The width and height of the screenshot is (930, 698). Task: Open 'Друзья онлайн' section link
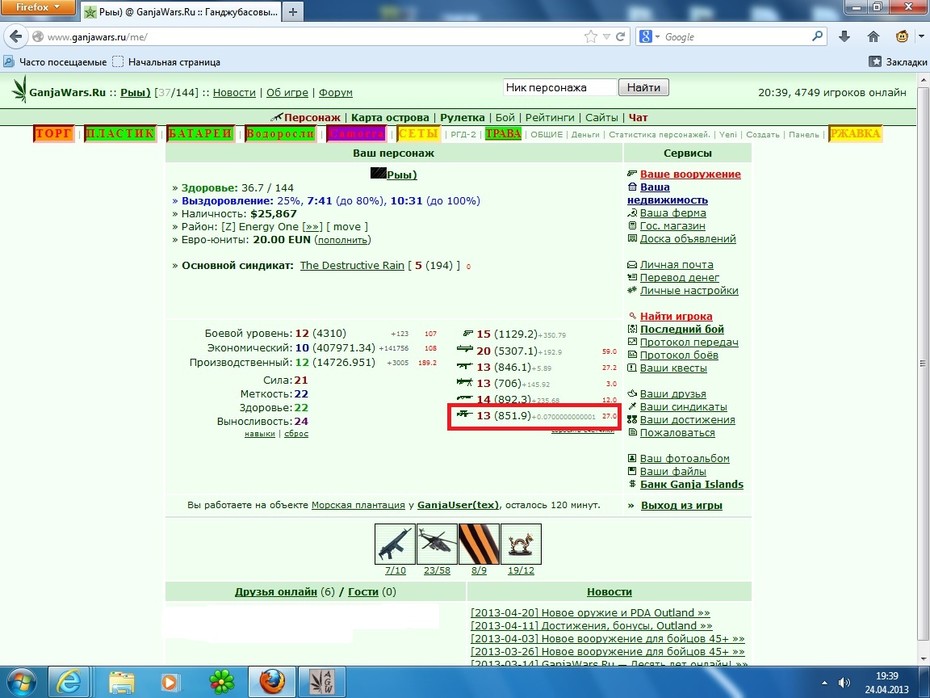click(276, 592)
